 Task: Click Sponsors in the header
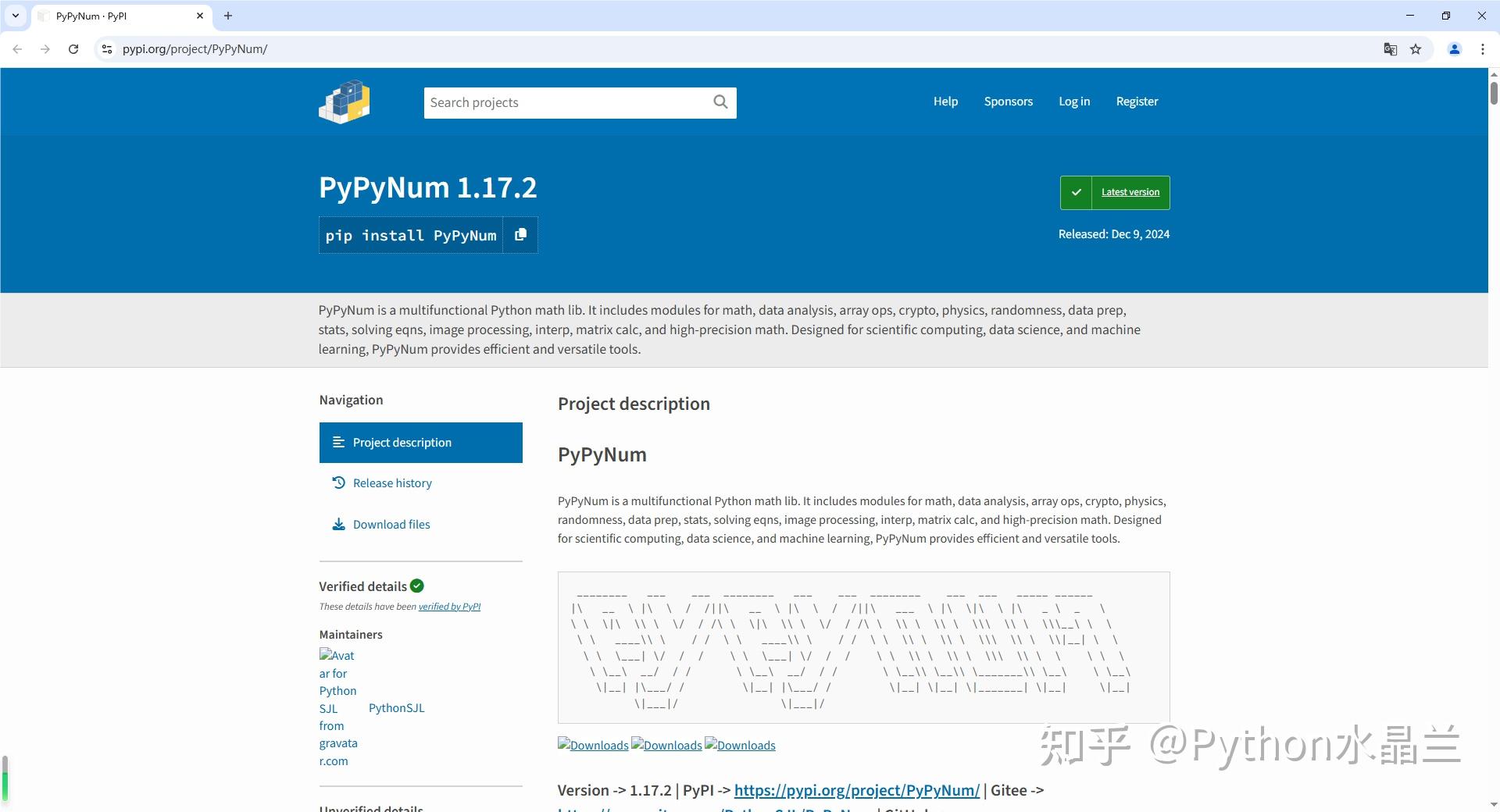pyautogui.click(x=1008, y=101)
